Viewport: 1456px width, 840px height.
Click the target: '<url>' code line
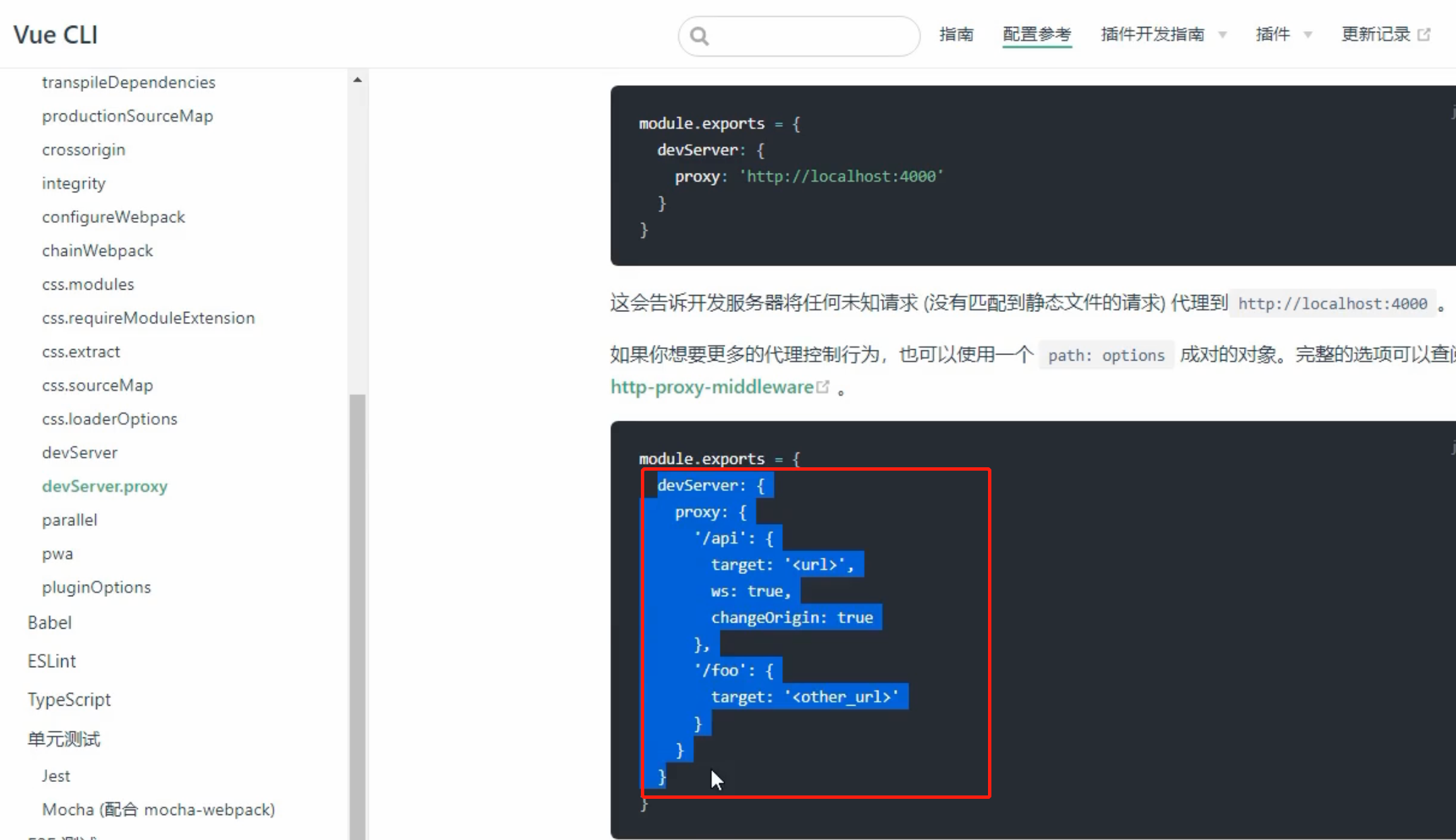pyautogui.click(x=783, y=565)
